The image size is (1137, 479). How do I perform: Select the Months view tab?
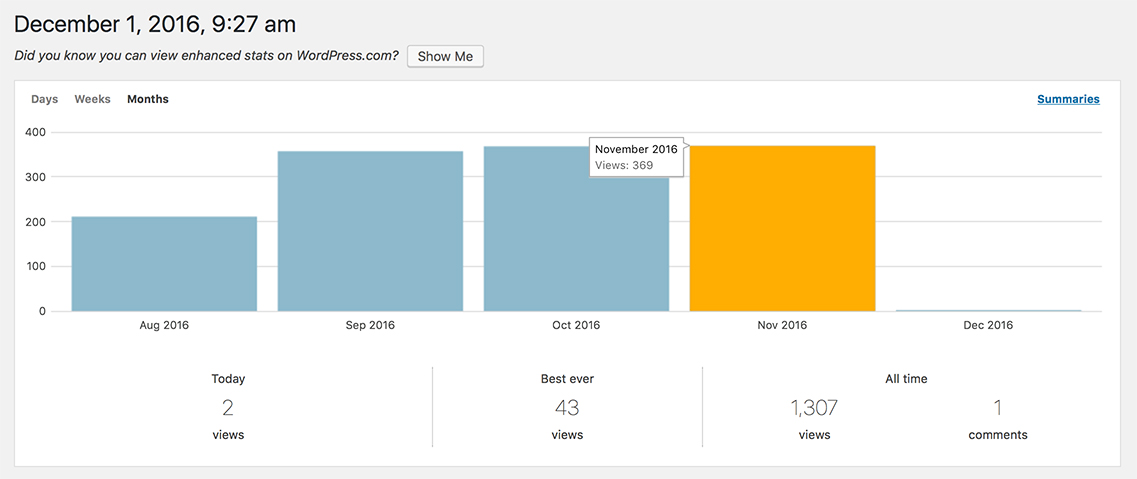click(148, 99)
